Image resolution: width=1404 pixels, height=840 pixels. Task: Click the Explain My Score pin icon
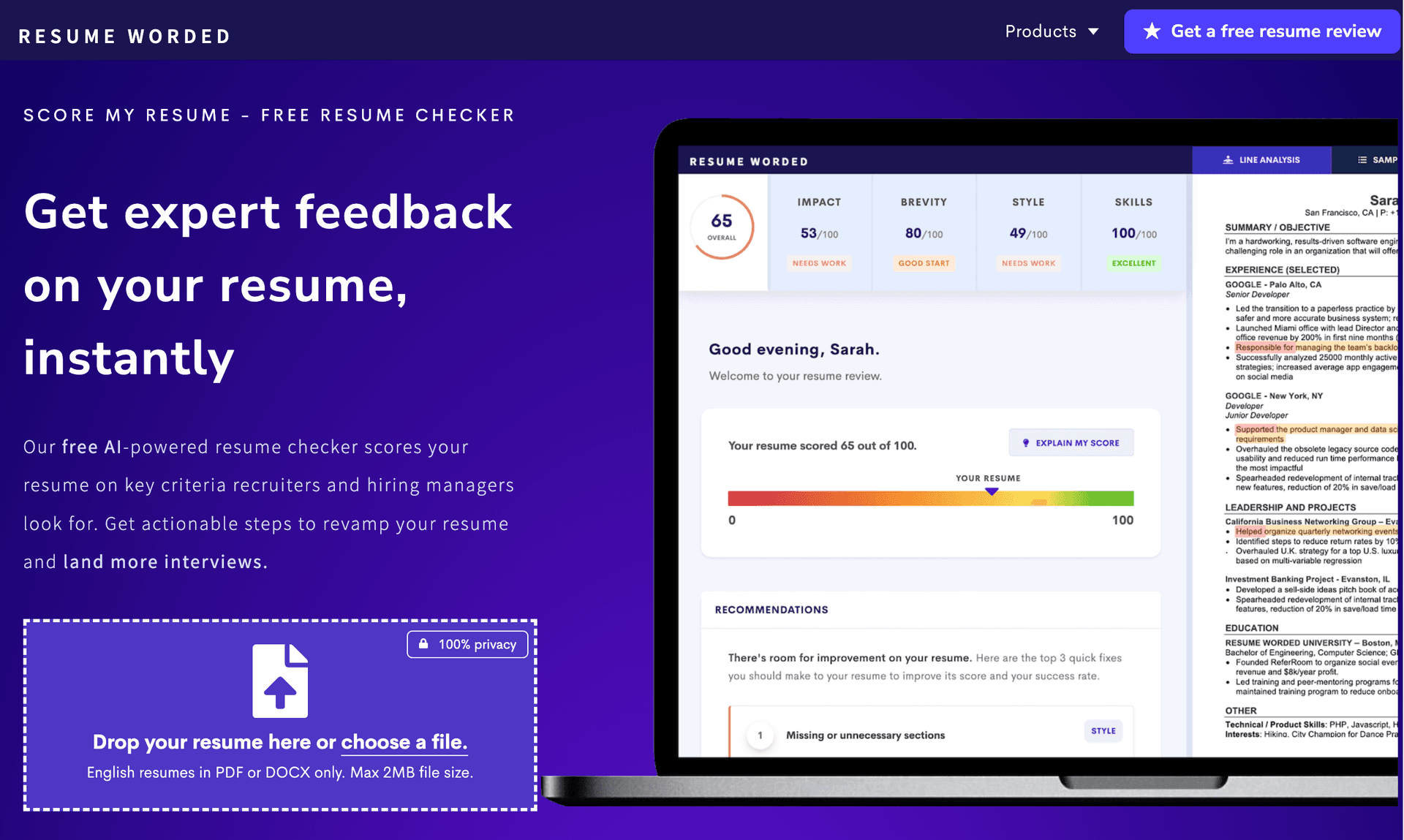(1024, 443)
